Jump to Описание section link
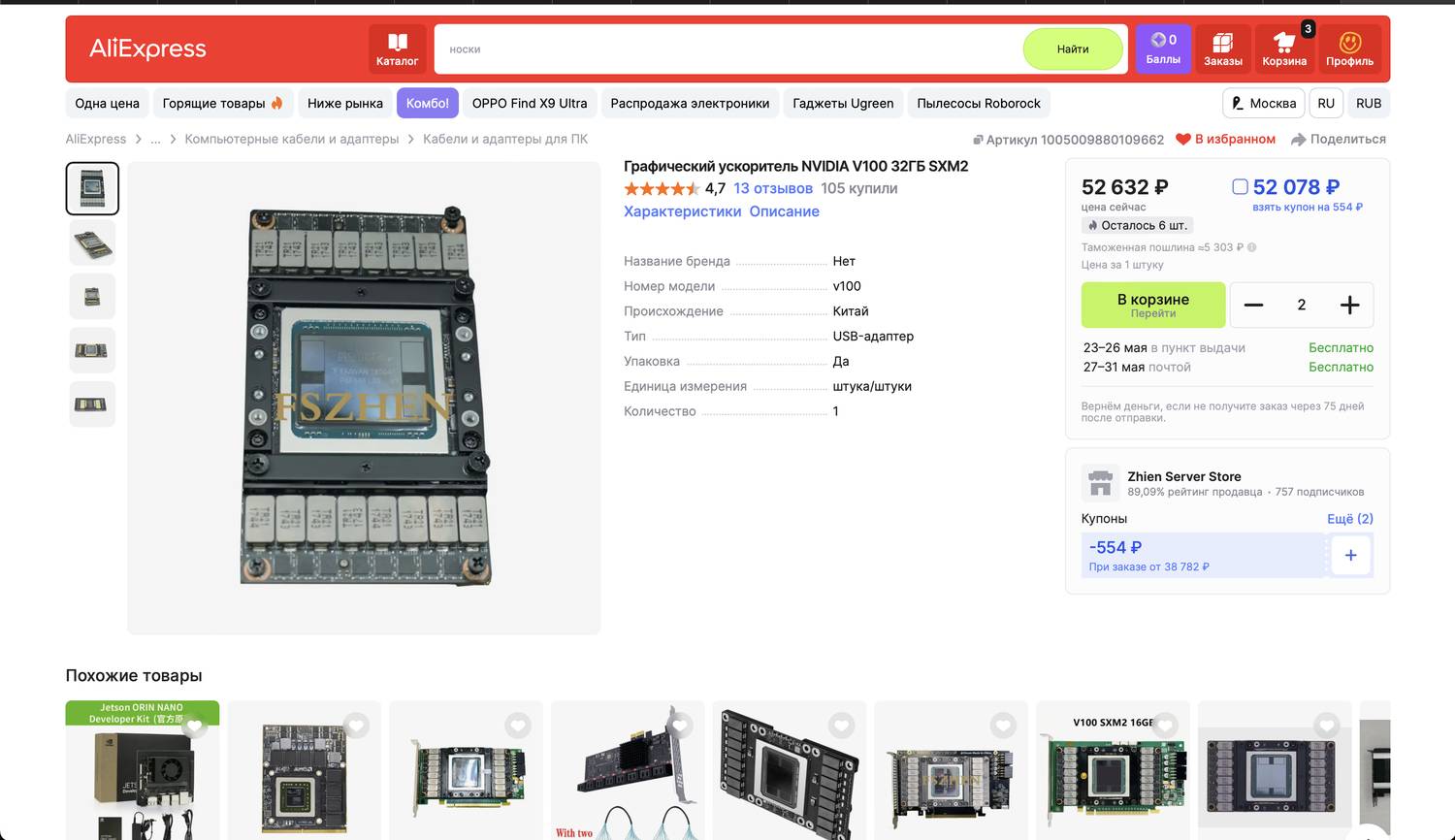Screen dimensions: 1455x840 coord(784,211)
